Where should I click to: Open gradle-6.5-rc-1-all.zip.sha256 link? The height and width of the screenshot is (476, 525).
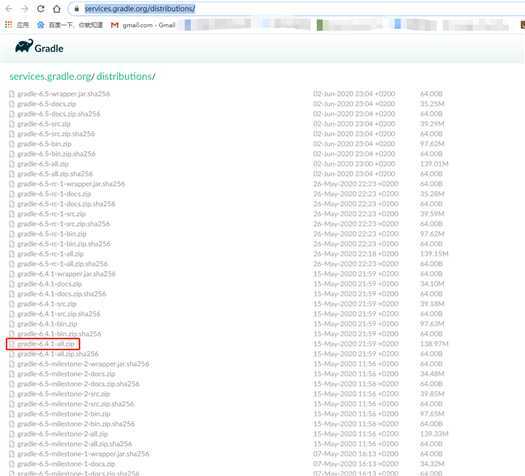[x=63, y=264]
